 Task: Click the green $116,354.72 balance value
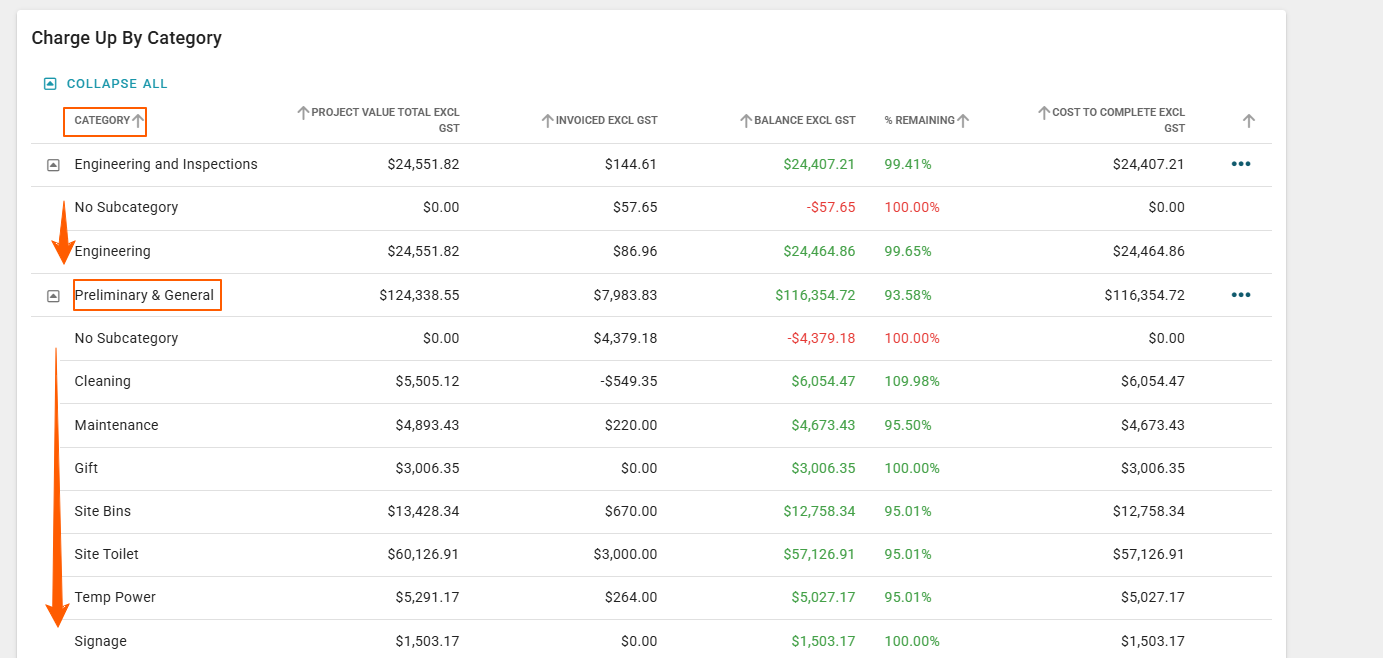click(815, 295)
